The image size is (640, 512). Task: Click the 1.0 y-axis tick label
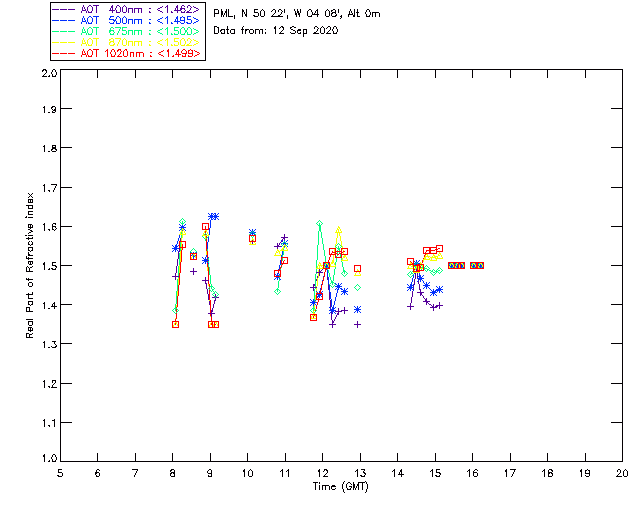pyautogui.click(x=49, y=458)
